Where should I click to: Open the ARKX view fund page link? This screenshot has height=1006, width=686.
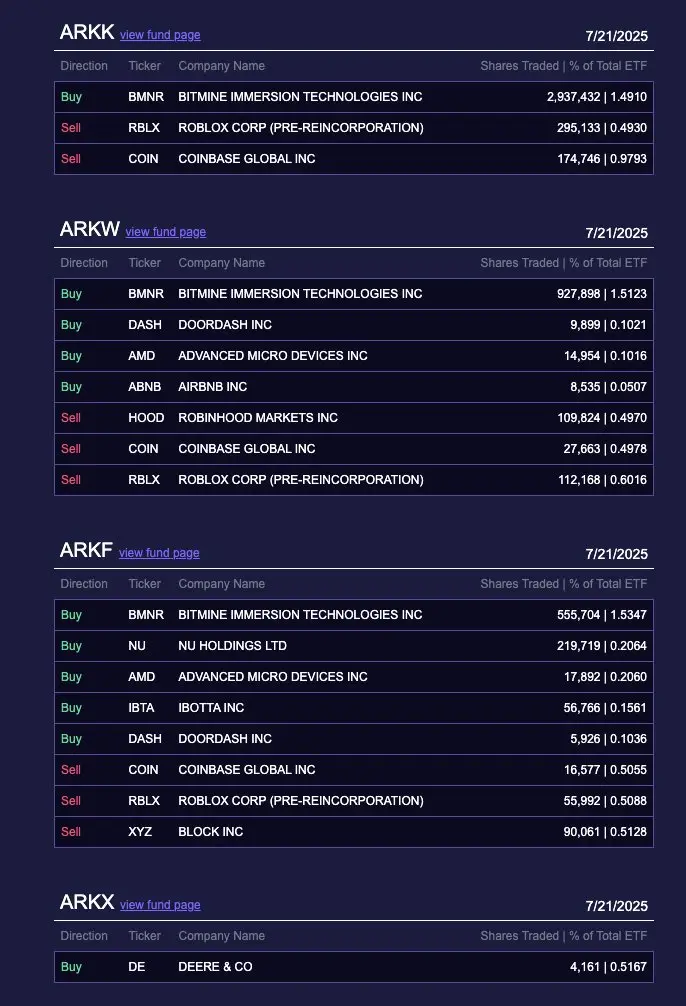coord(159,905)
